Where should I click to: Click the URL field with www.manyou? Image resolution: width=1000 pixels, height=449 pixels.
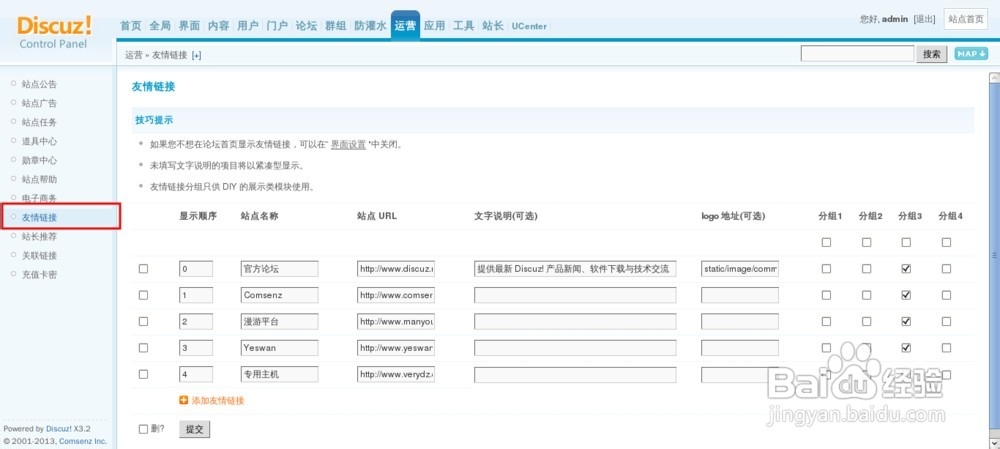[395, 322]
